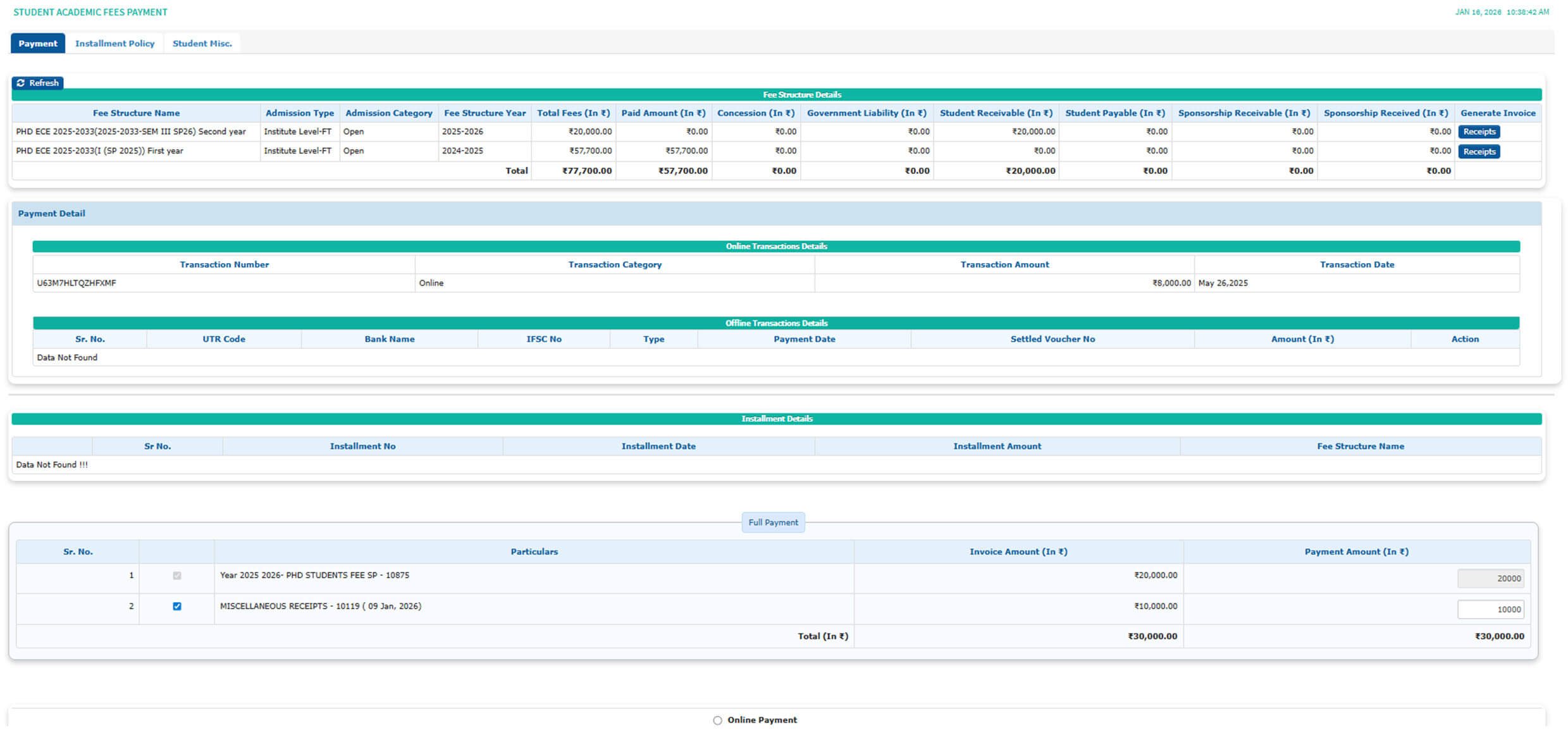Click transaction number U63M7HLTQZHFXMF
The image size is (1568, 730).
[77, 283]
